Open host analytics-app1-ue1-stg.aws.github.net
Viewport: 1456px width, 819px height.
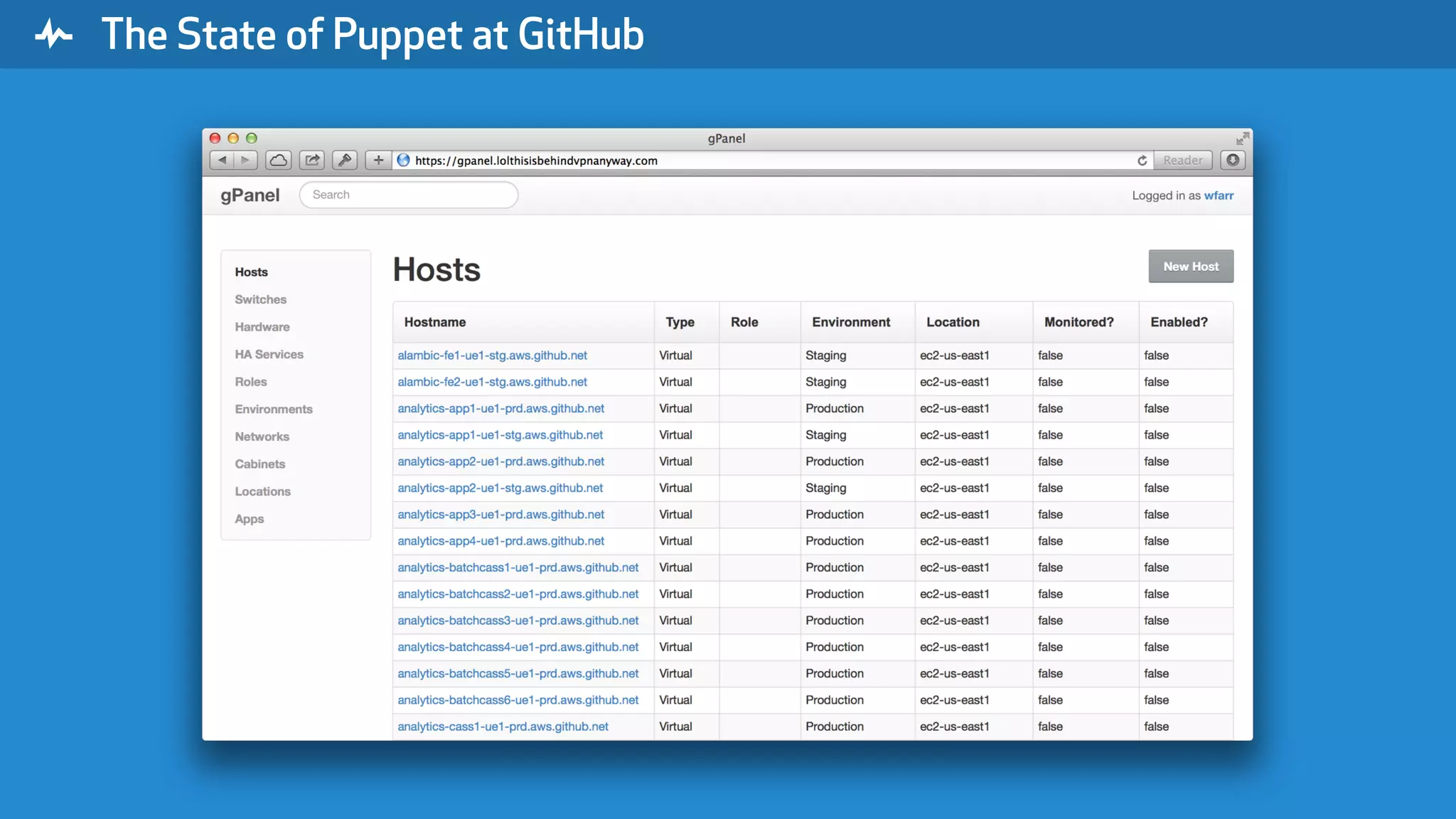point(500,435)
